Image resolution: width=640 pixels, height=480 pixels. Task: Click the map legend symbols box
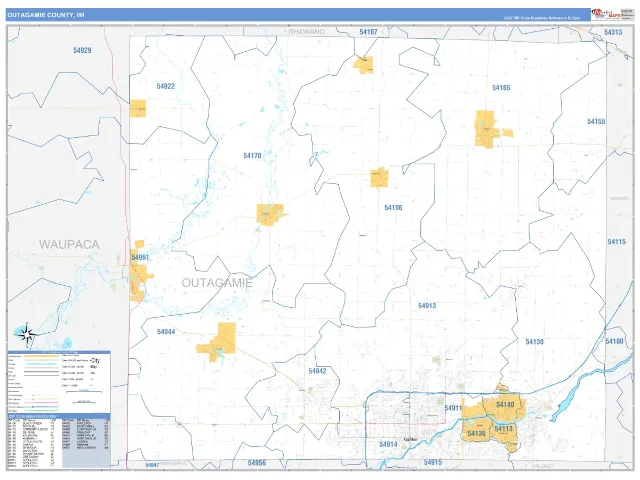click(x=59, y=382)
